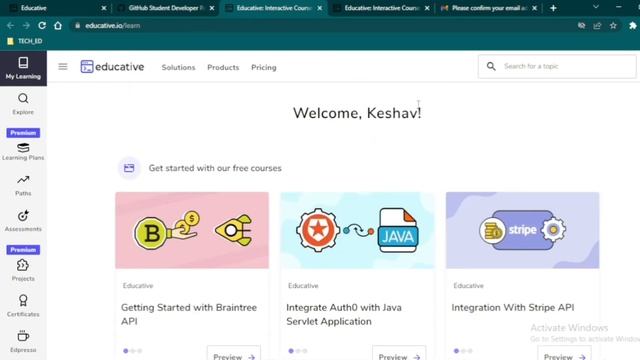The width and height of the screenshot is (640, 360).
Task: Click the search magnifier icon
Action: click(491, 66)
